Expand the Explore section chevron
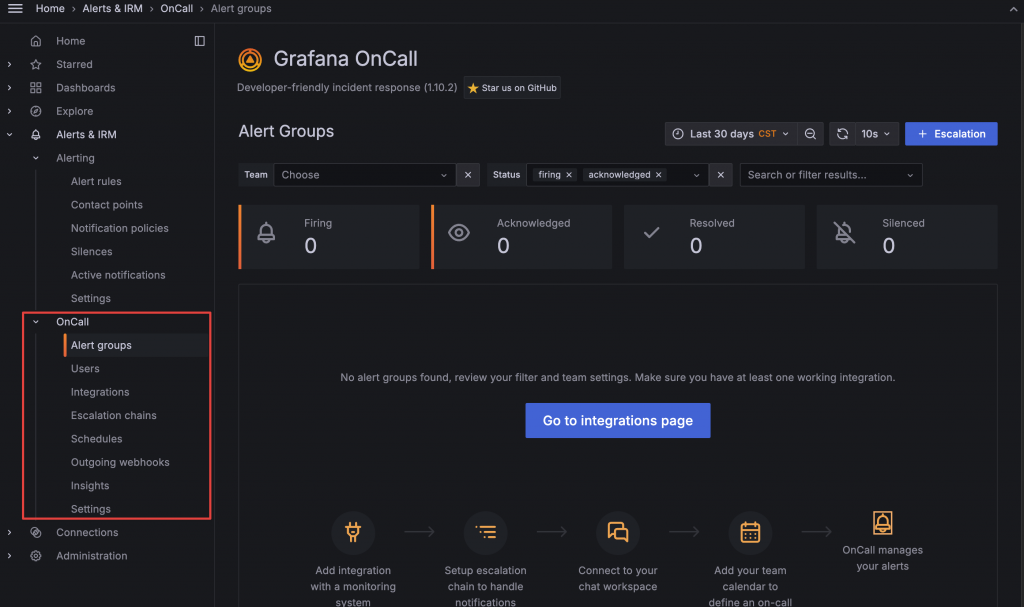 click(9, 111)
